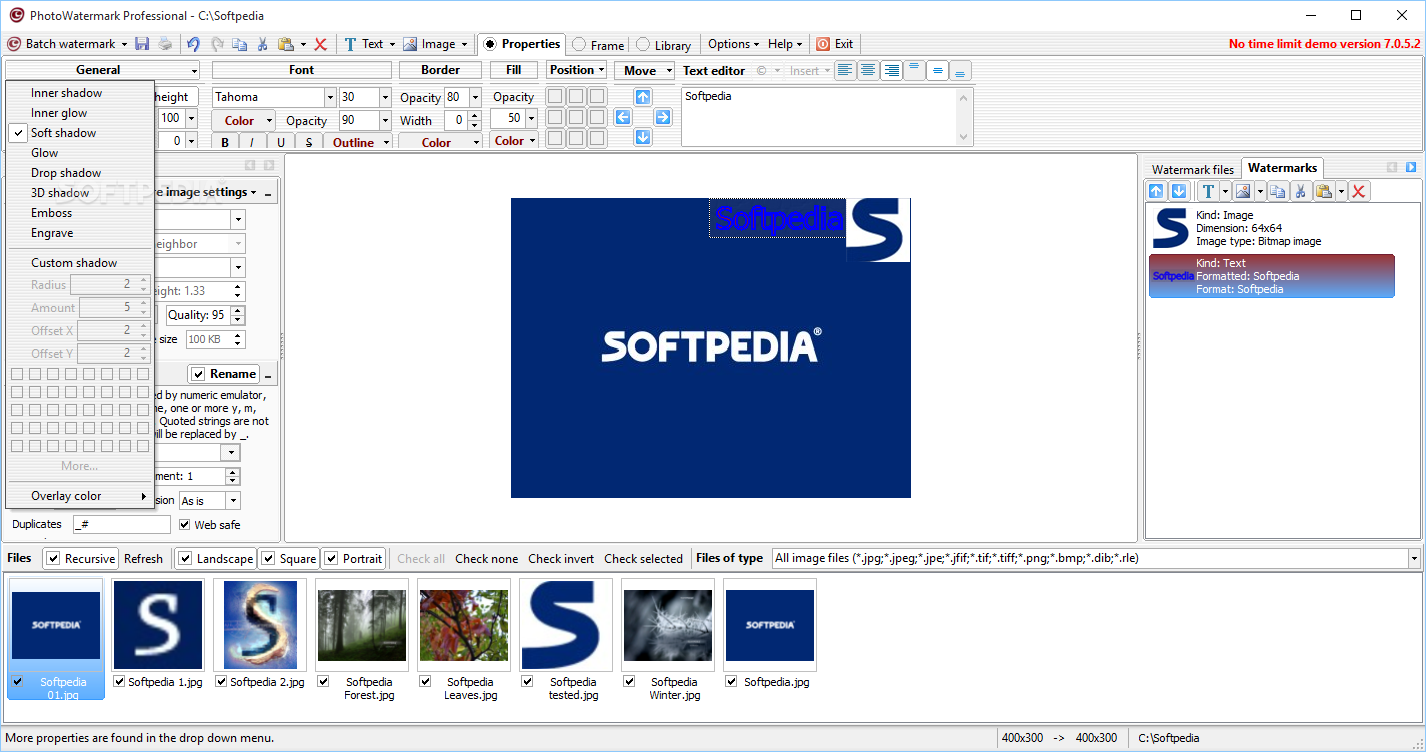Open the Options menu

pyautogui.click(x=733, y=44)
